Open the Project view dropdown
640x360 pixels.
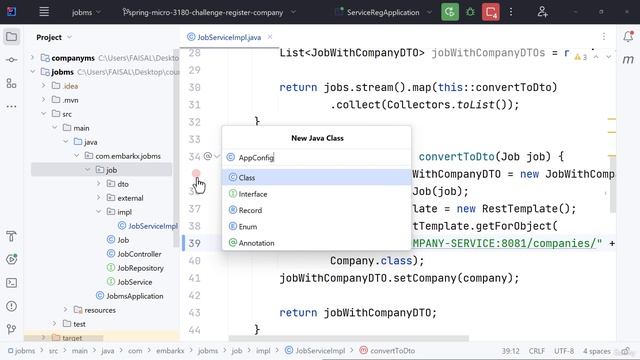54,37
